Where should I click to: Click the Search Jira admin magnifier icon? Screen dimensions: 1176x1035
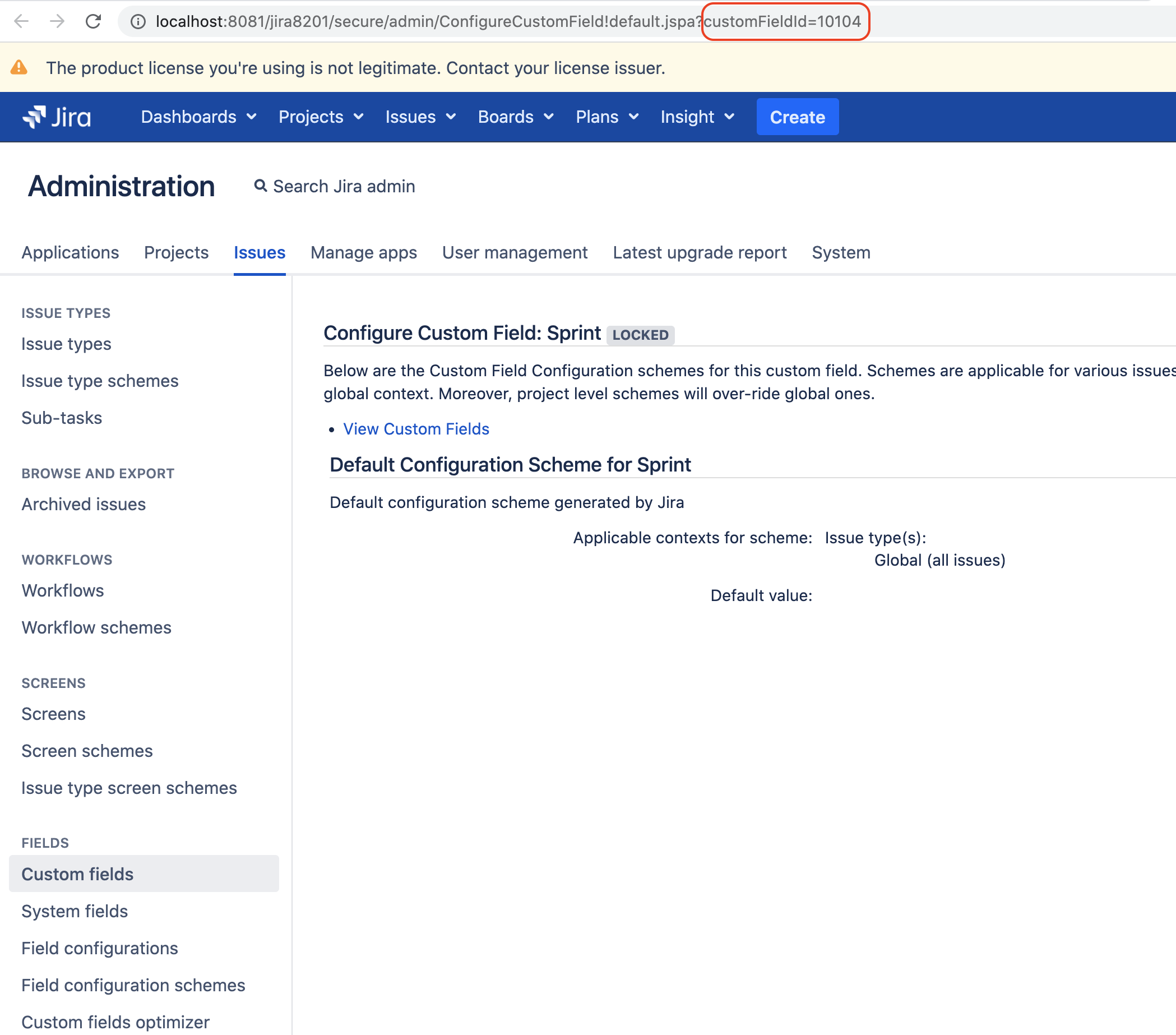pyautogui.click(x=261, y=186)
